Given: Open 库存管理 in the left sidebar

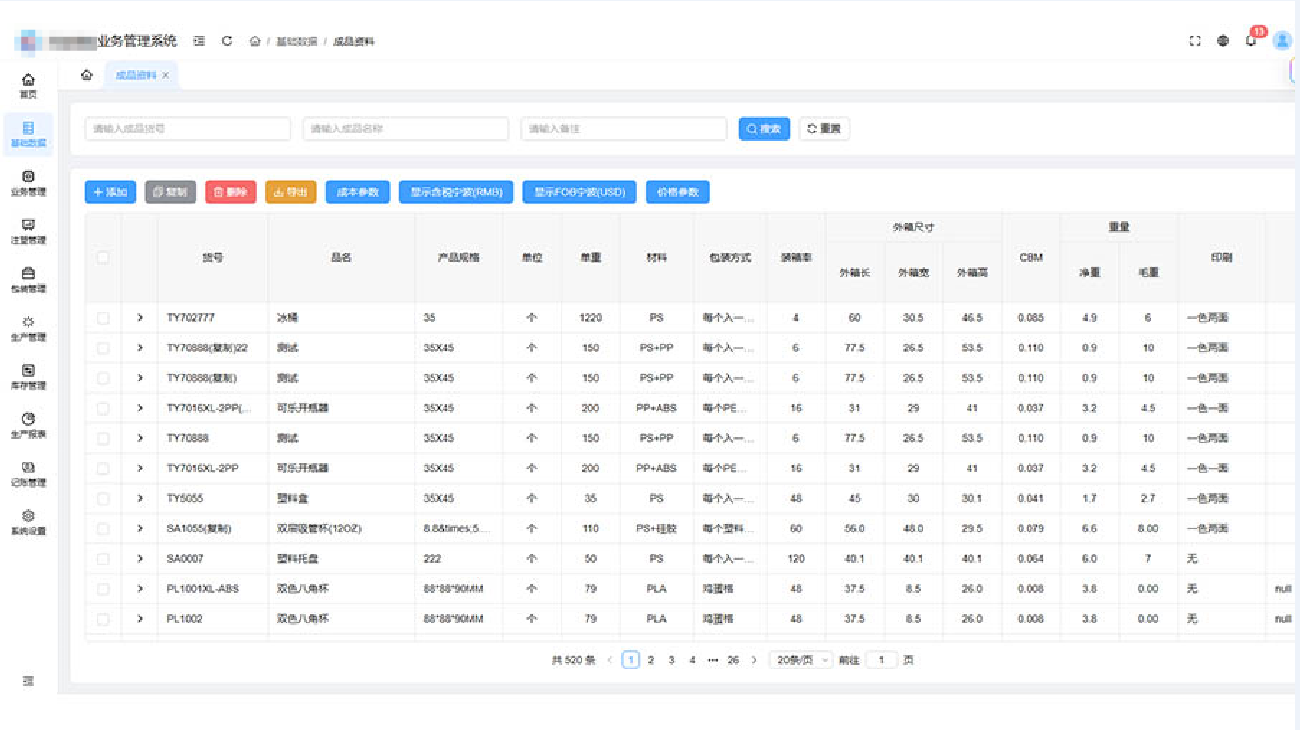Looking at the screenshot, I should 28,377.
